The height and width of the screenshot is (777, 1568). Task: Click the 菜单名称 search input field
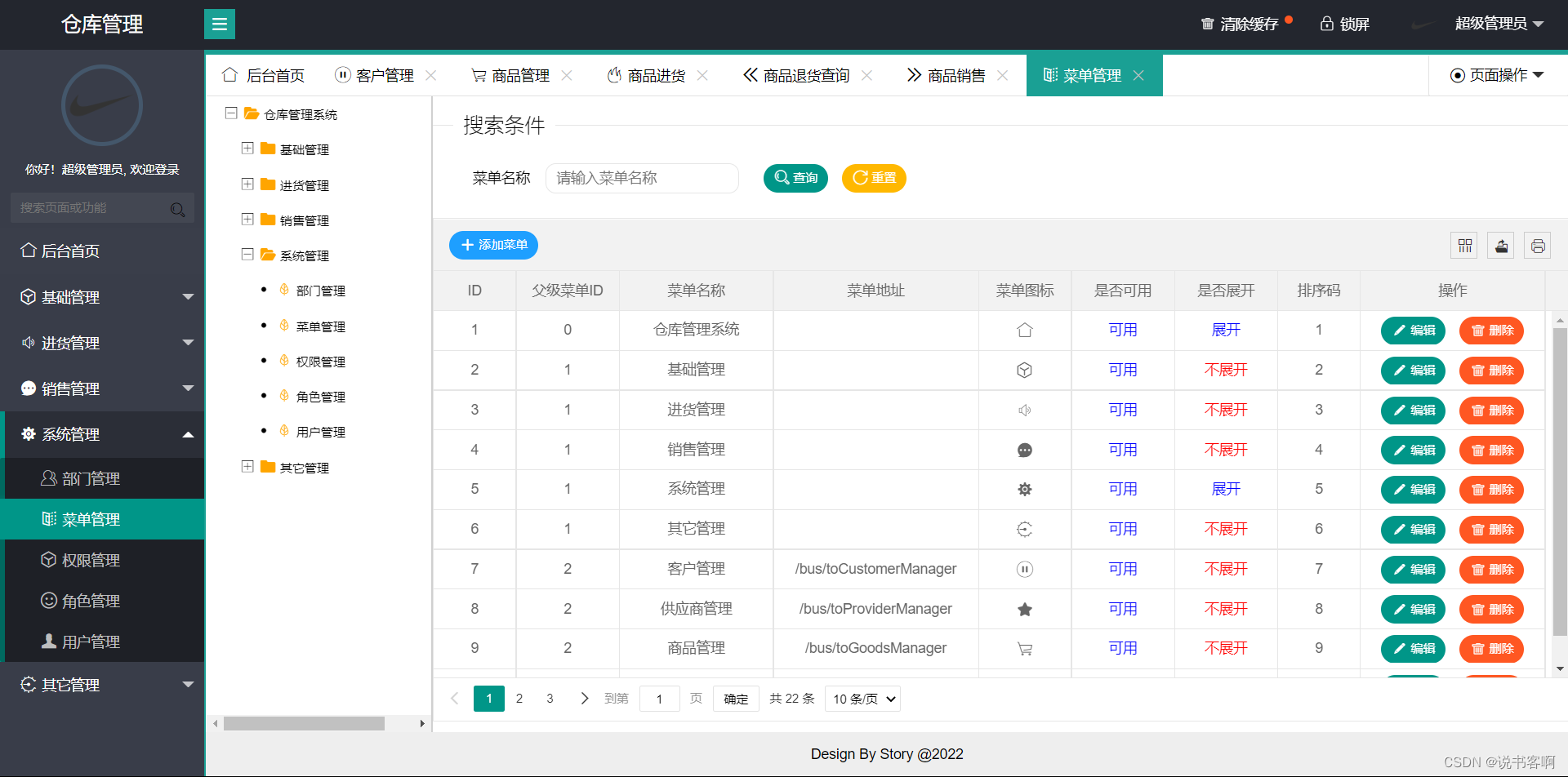642,178
